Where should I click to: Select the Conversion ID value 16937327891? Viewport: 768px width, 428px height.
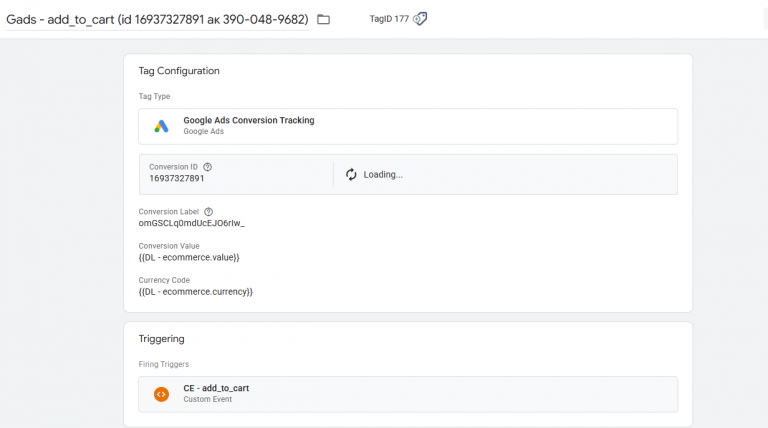pyautogui.click(x=177, y=178)
